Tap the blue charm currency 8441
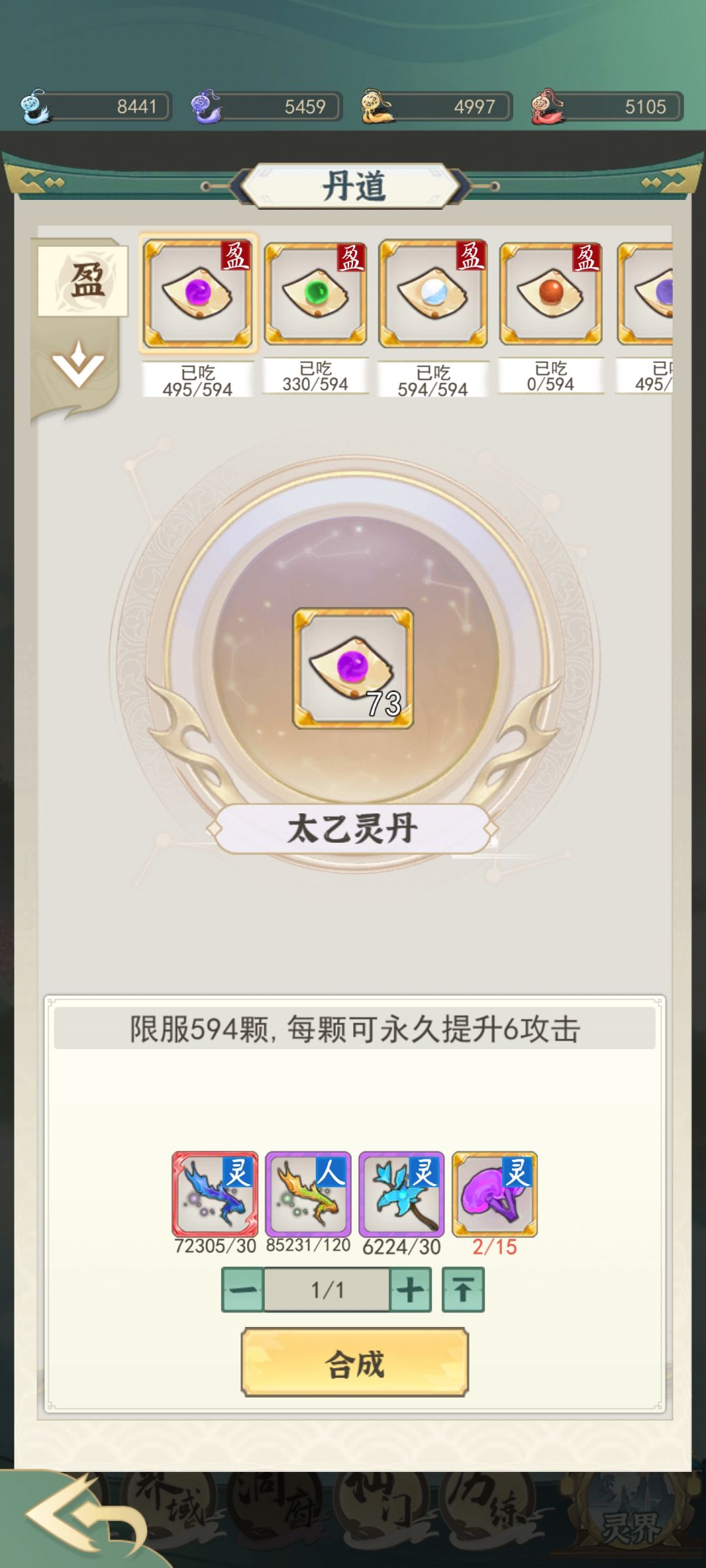 tap(95, 106)
